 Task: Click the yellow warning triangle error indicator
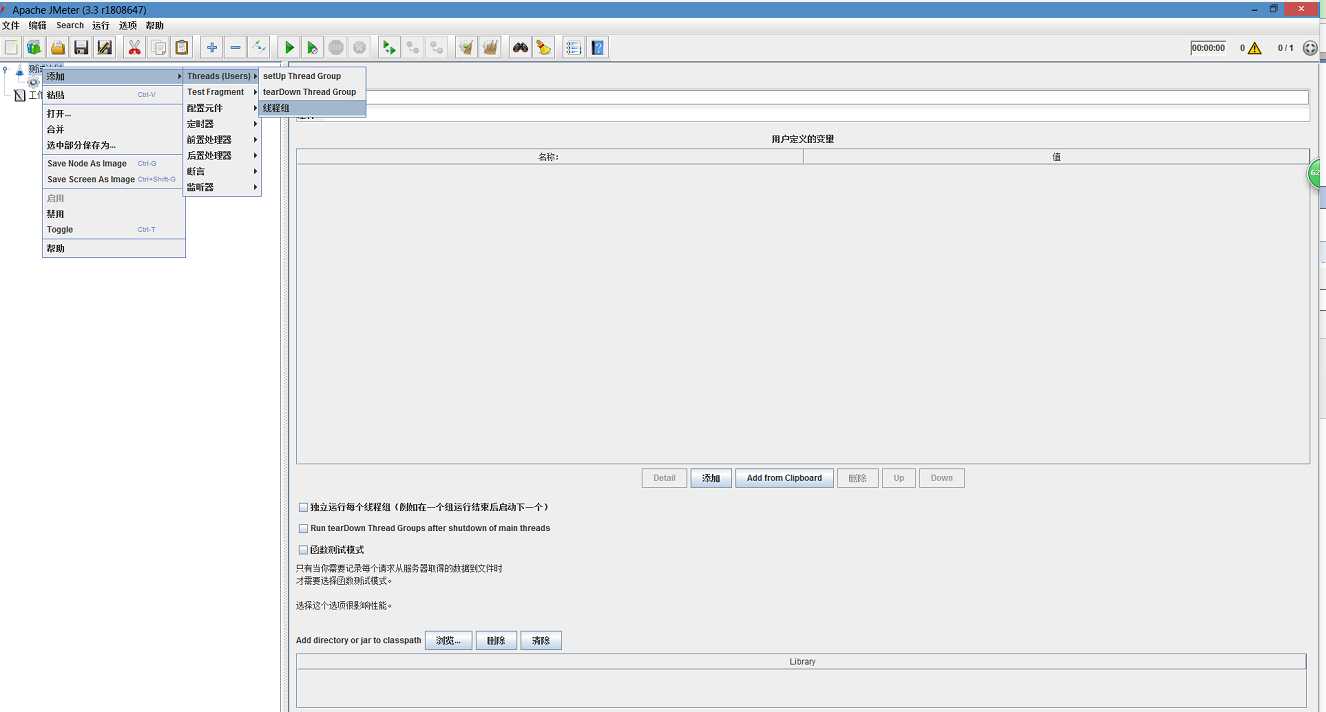[1254, 48]
